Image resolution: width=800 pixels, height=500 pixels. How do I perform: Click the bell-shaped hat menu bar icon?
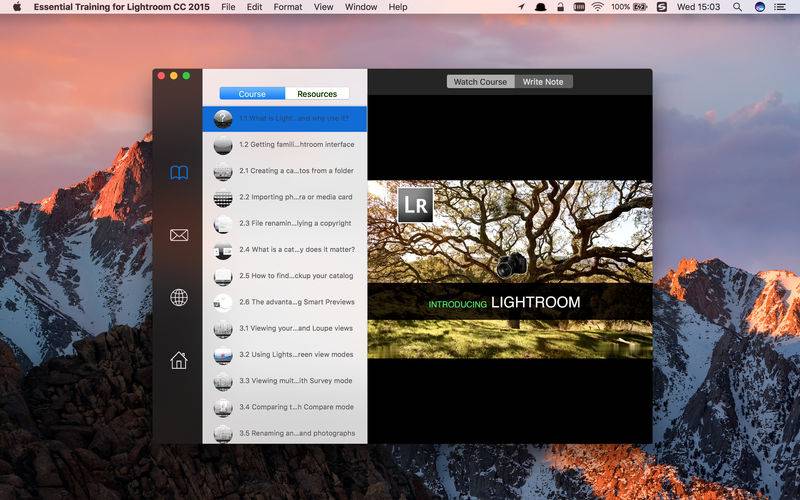pyautogui.click(x=540, y=7)
